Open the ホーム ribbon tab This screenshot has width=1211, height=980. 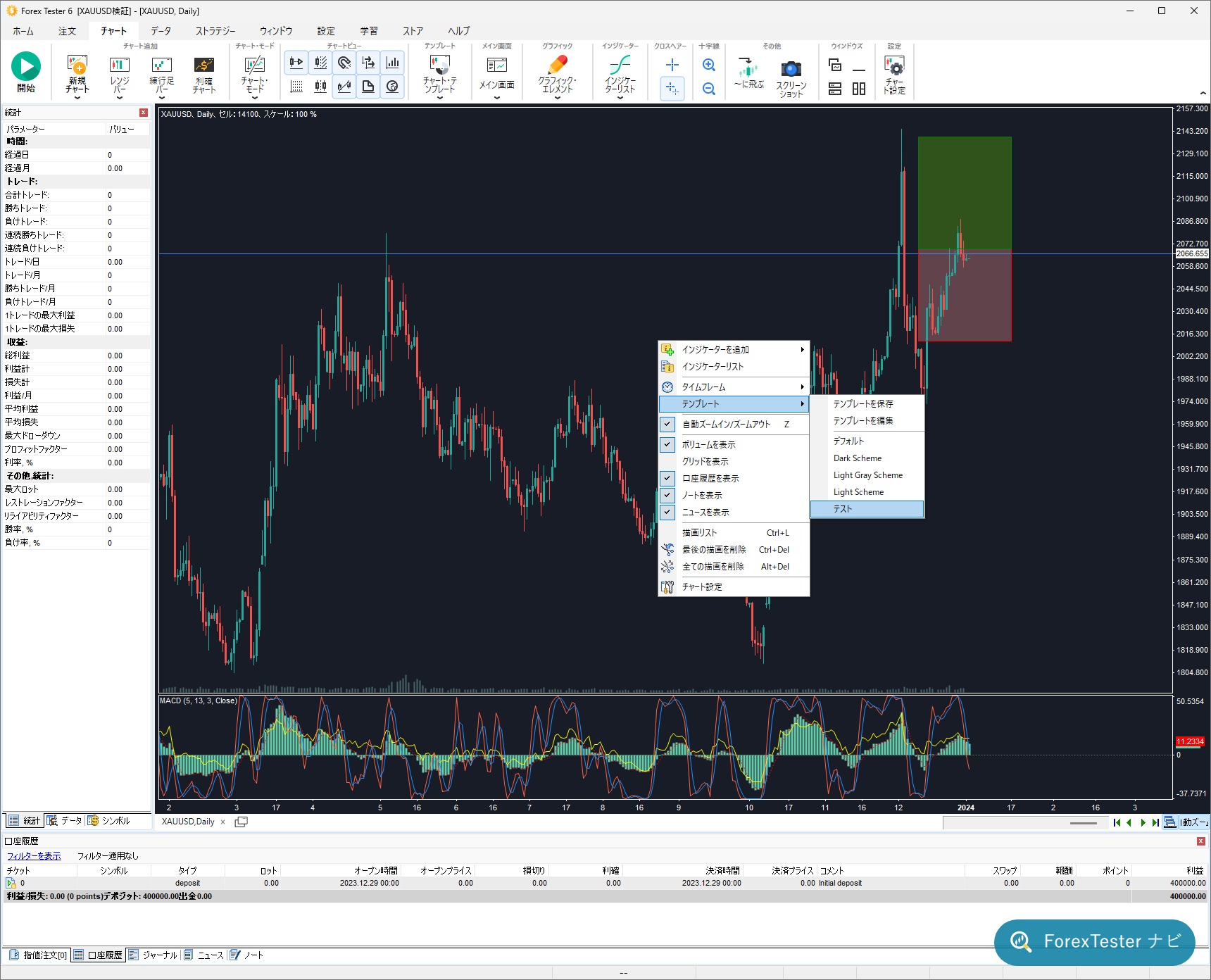click(x=23, y=31)
